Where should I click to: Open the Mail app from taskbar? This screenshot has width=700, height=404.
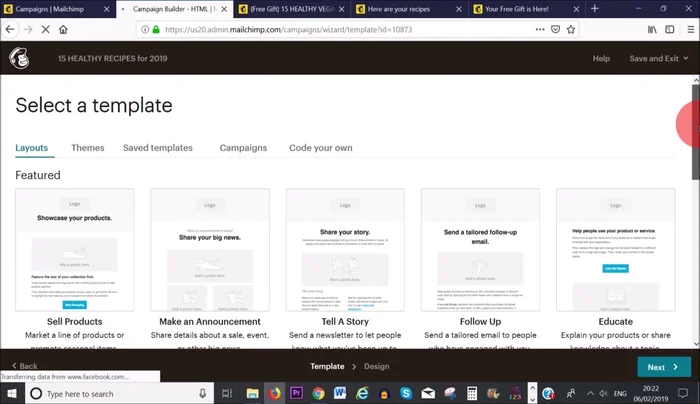tap(428, 393)
